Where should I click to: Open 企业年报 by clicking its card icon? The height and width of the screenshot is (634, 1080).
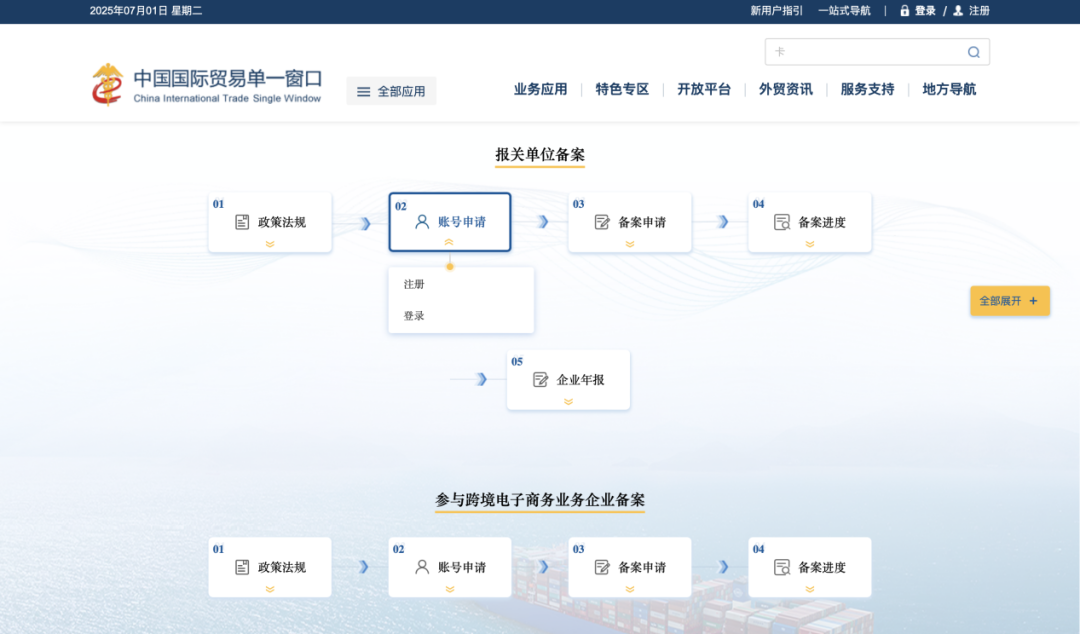(x=540, y=378)
